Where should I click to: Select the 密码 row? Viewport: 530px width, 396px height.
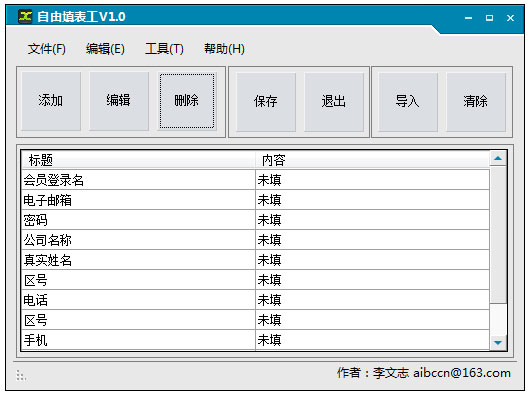click(x=255, y=220)
